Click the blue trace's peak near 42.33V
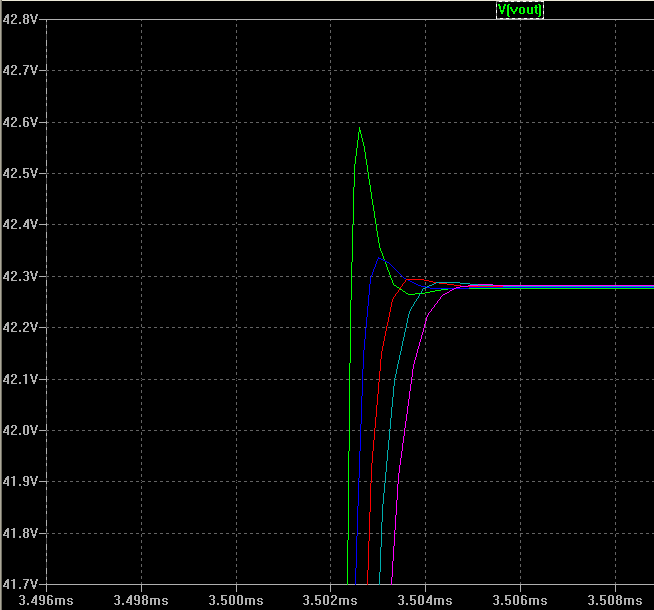This screenshot has width=654, height=610. tap(379, 258)
